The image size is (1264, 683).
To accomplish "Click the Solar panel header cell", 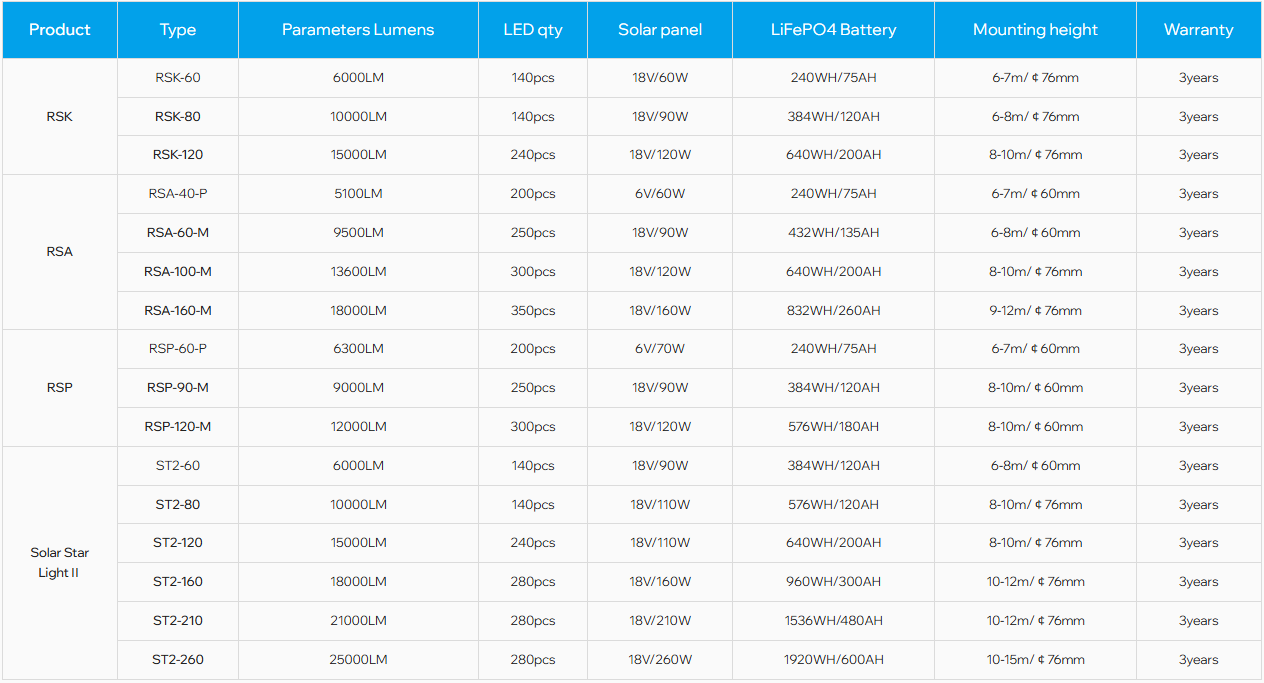I will coord(660,30).
